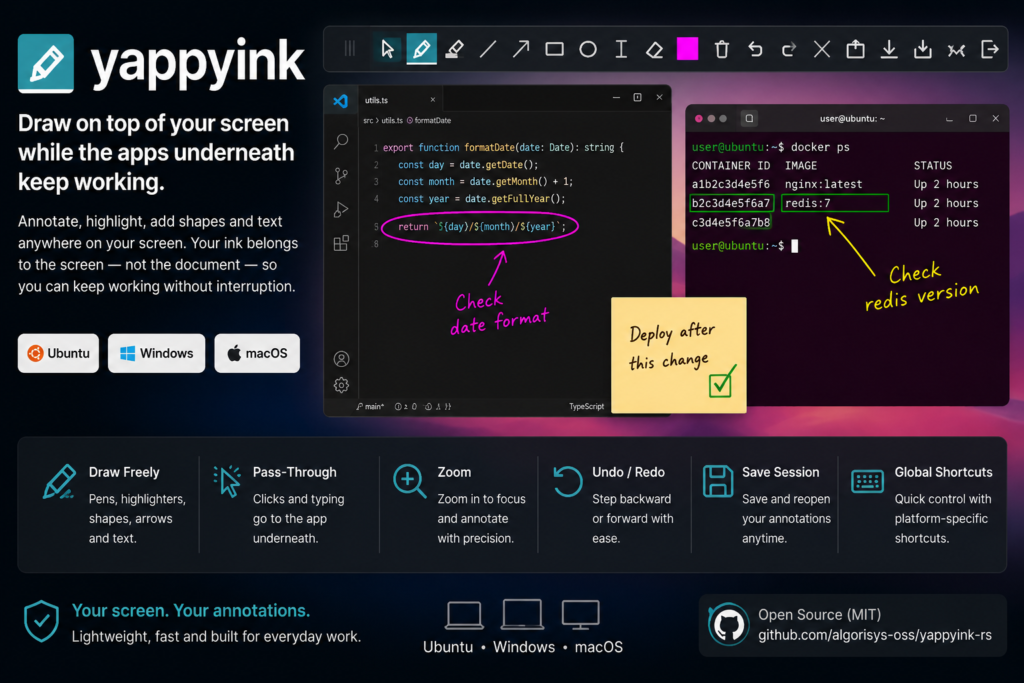This screenshot has height=683, width=1024.
Task: Choose the Eraser tool
Action: pos(654,50)
